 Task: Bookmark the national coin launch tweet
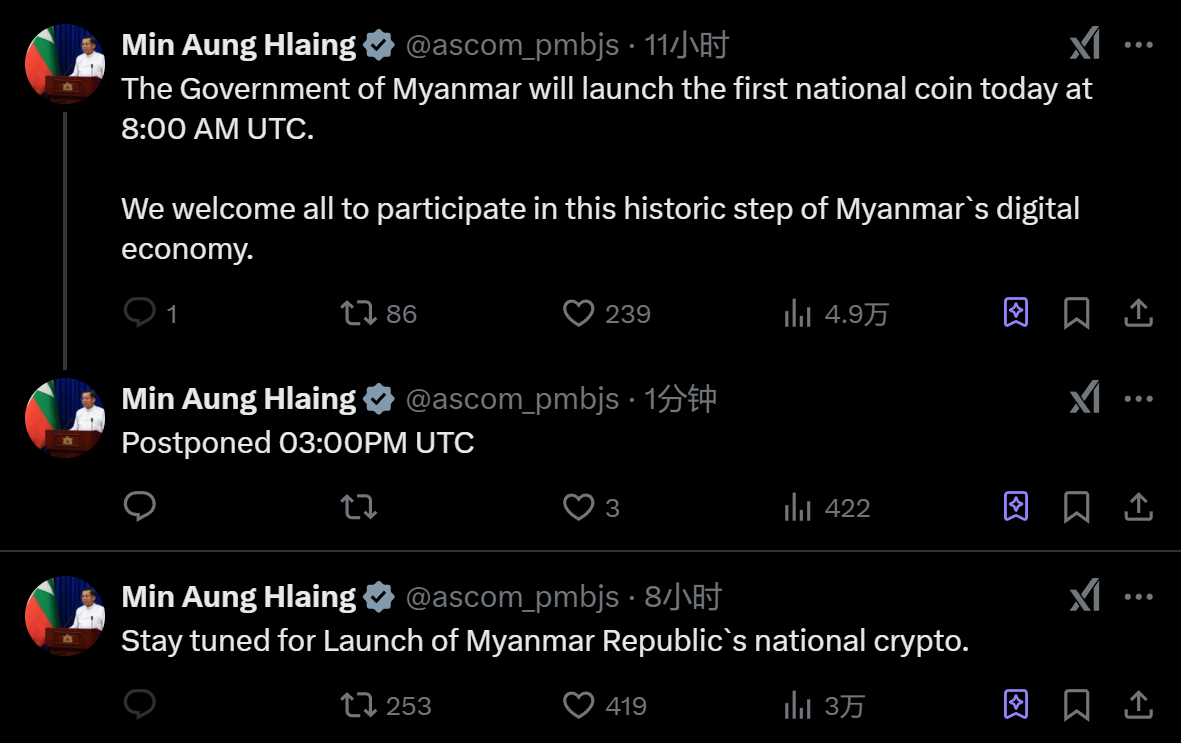[x=1076, y=314]
